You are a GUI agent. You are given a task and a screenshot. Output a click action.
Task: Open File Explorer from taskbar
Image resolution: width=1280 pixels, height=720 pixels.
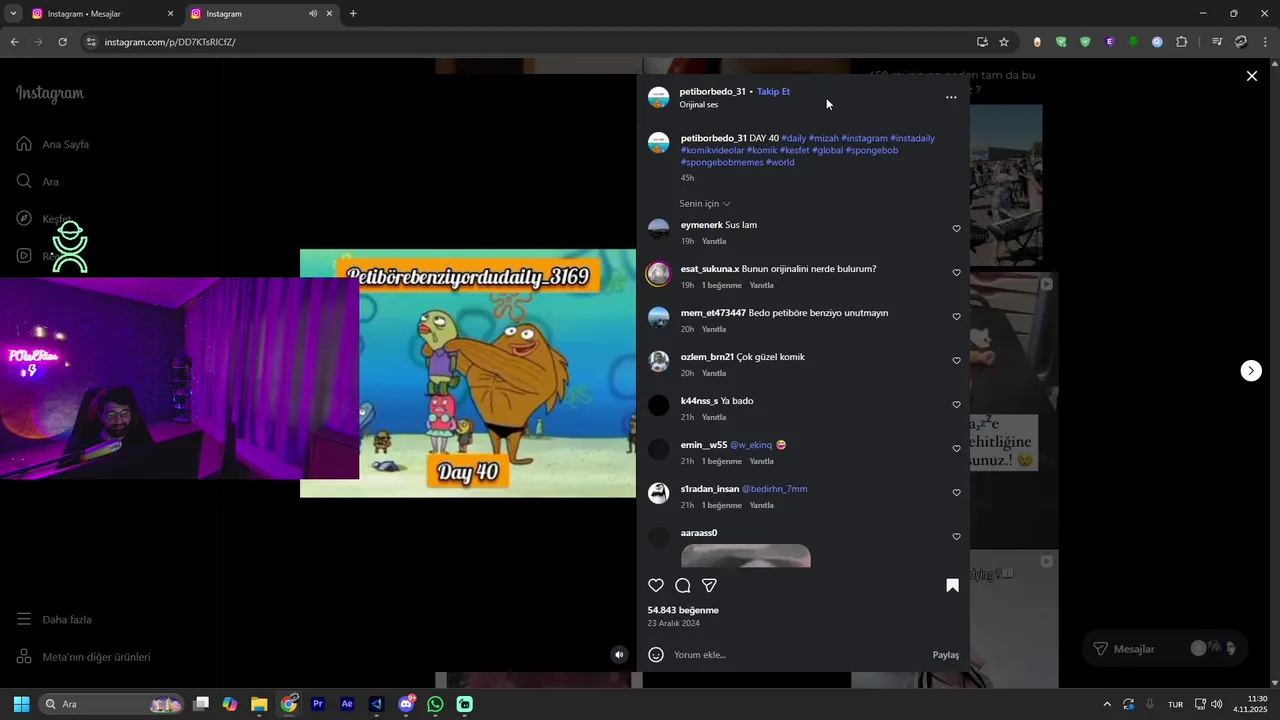pos(259,704)
